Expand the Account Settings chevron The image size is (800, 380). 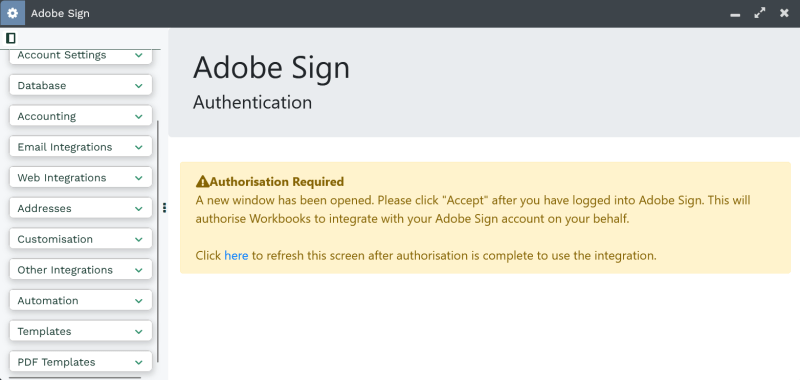pos(139,55)
